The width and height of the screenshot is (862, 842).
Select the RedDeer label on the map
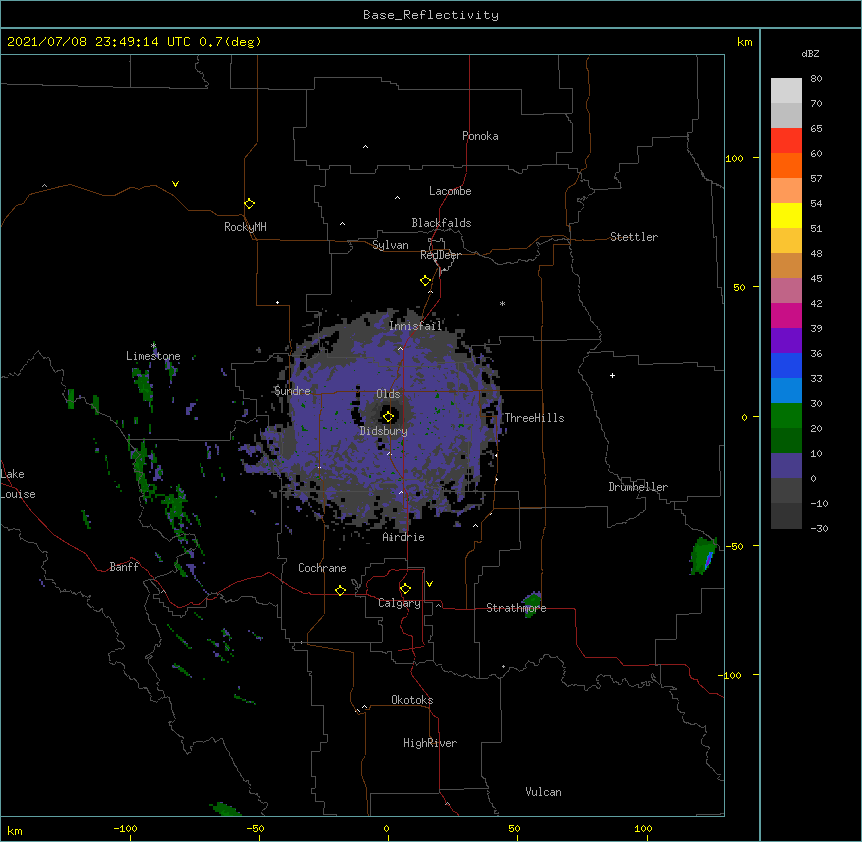point(440,255)
